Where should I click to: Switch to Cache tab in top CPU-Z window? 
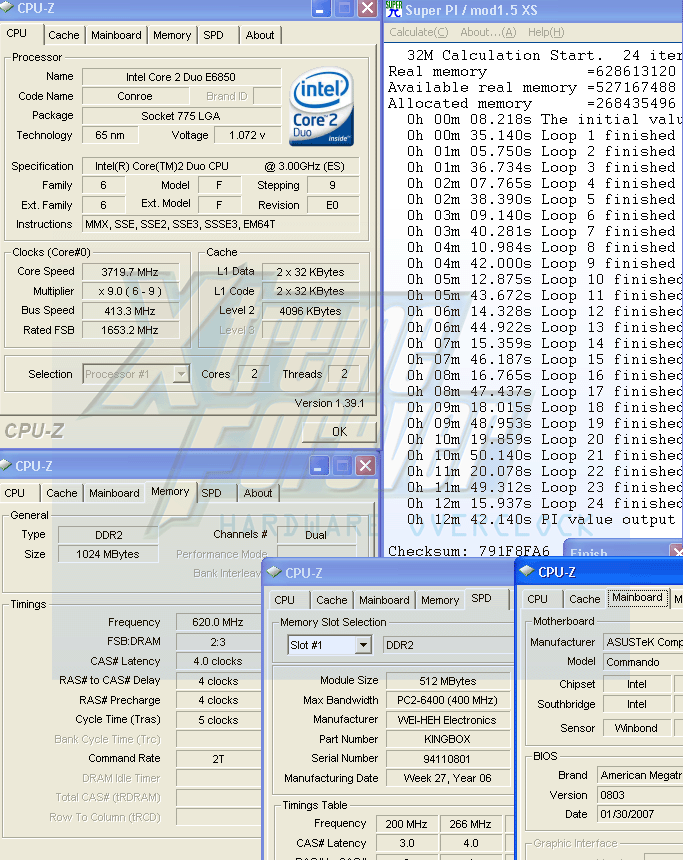click(64, 35)
